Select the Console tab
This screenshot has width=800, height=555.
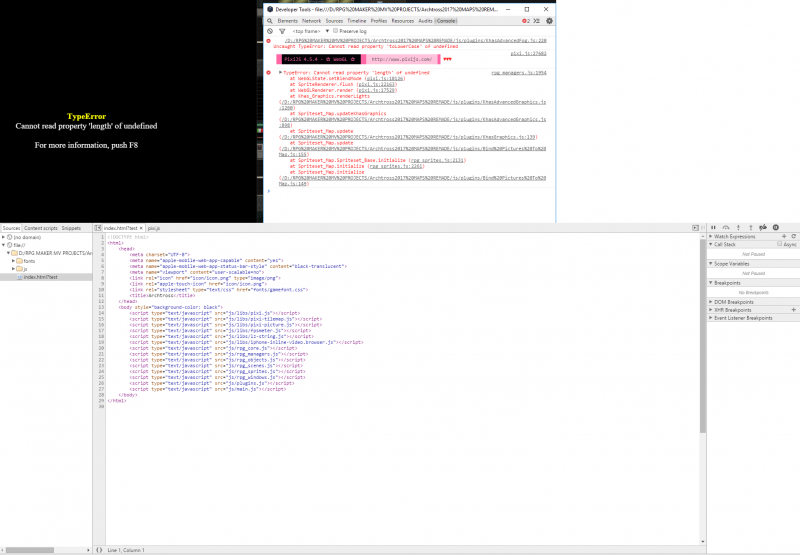[446, 21]
